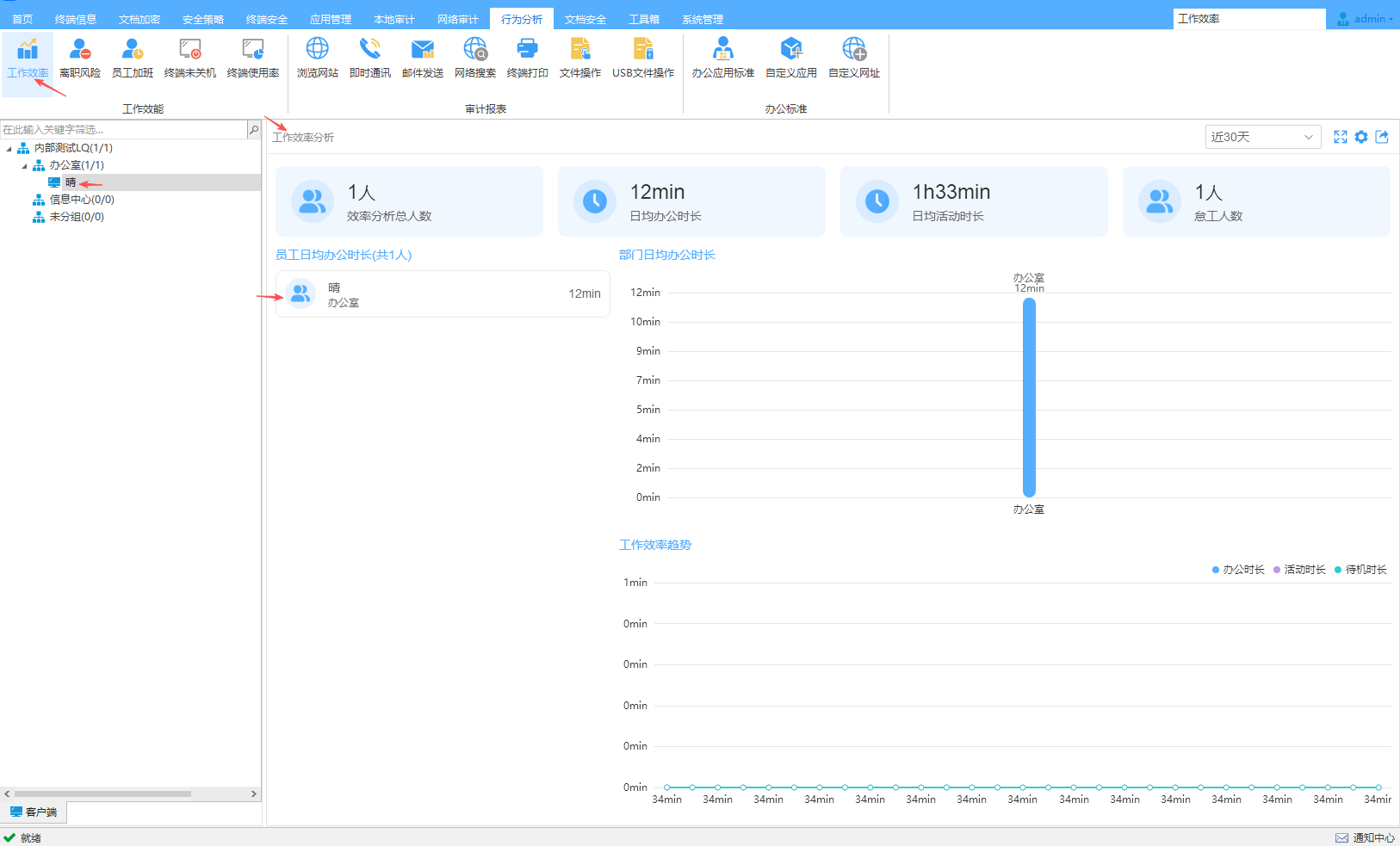1400x846 pixels.
Task: Click the 浏览网站 audit icon
Action: coord(318,58)
